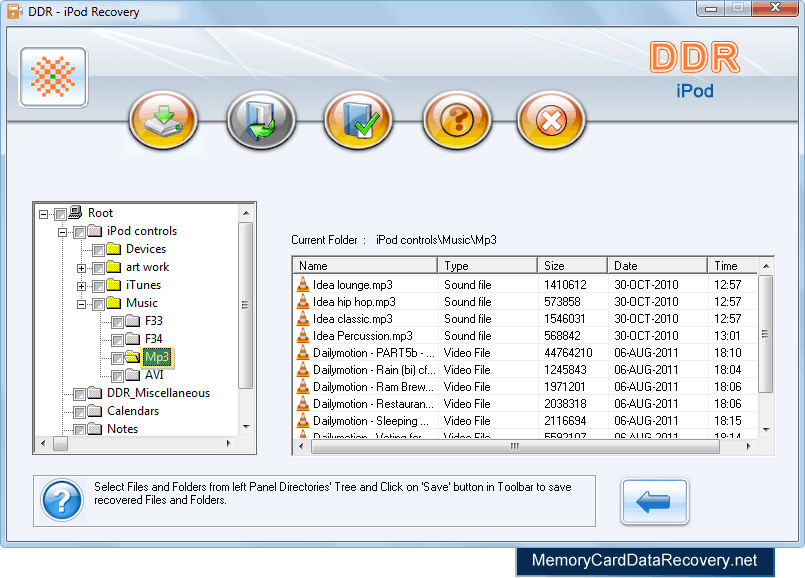Expand the art work node
The image size is (805, 578).
81,268
